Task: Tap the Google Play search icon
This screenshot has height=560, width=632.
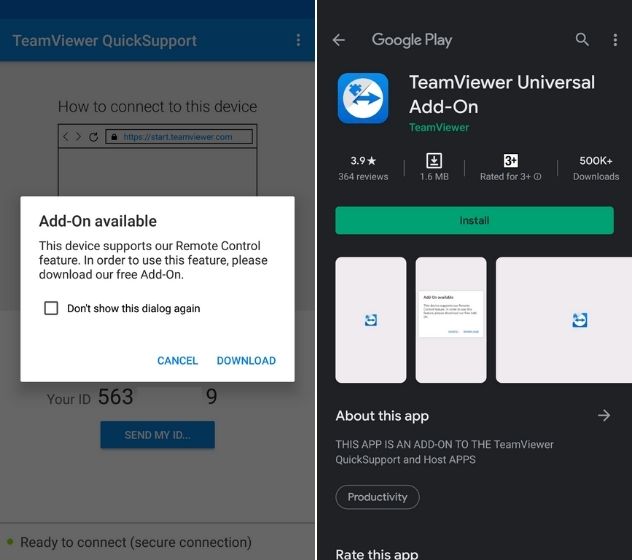Action: pos(582,40)
